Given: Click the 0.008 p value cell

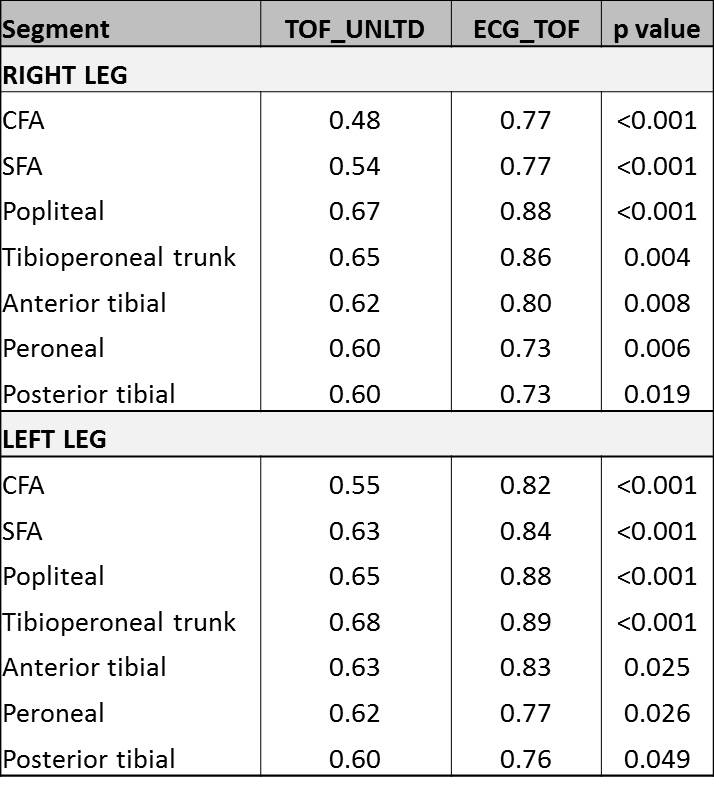Looking at the screenshot, I should [x=656, y=303].
